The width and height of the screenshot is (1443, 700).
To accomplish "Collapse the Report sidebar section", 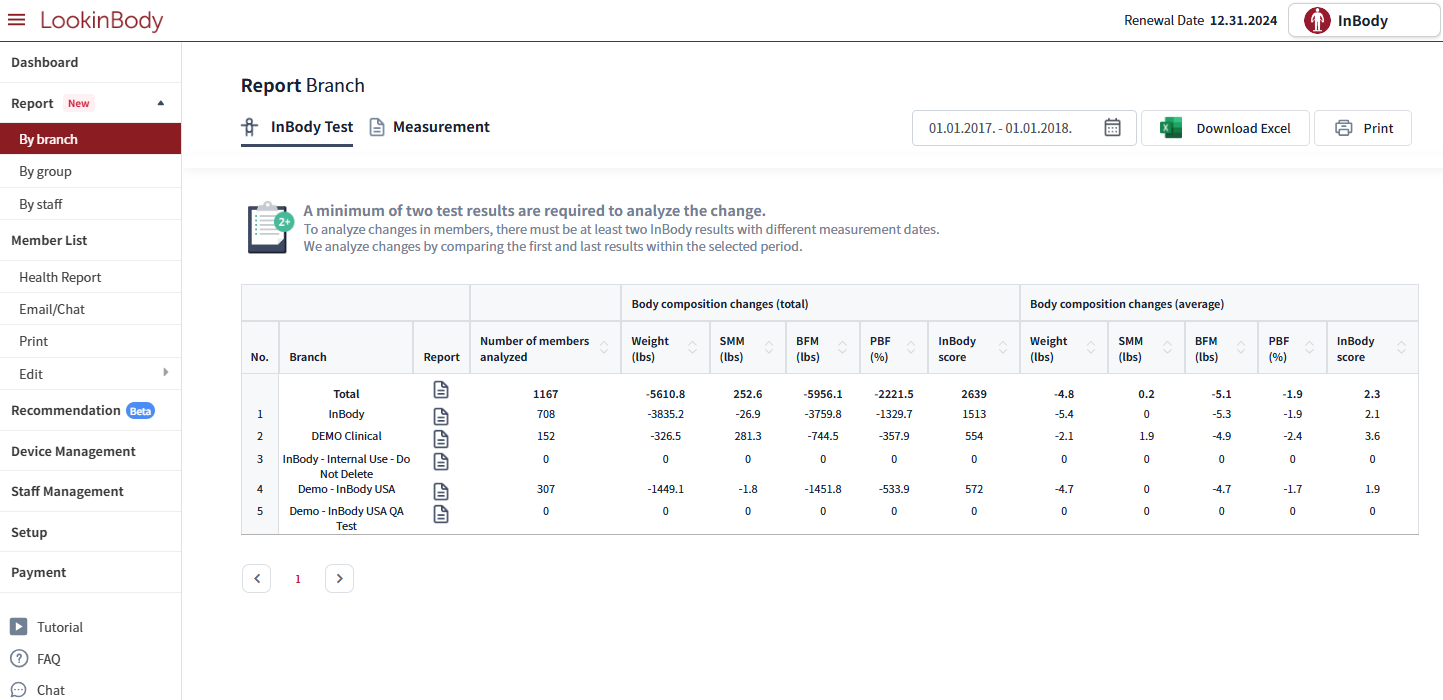I will [x=161, y=103].
